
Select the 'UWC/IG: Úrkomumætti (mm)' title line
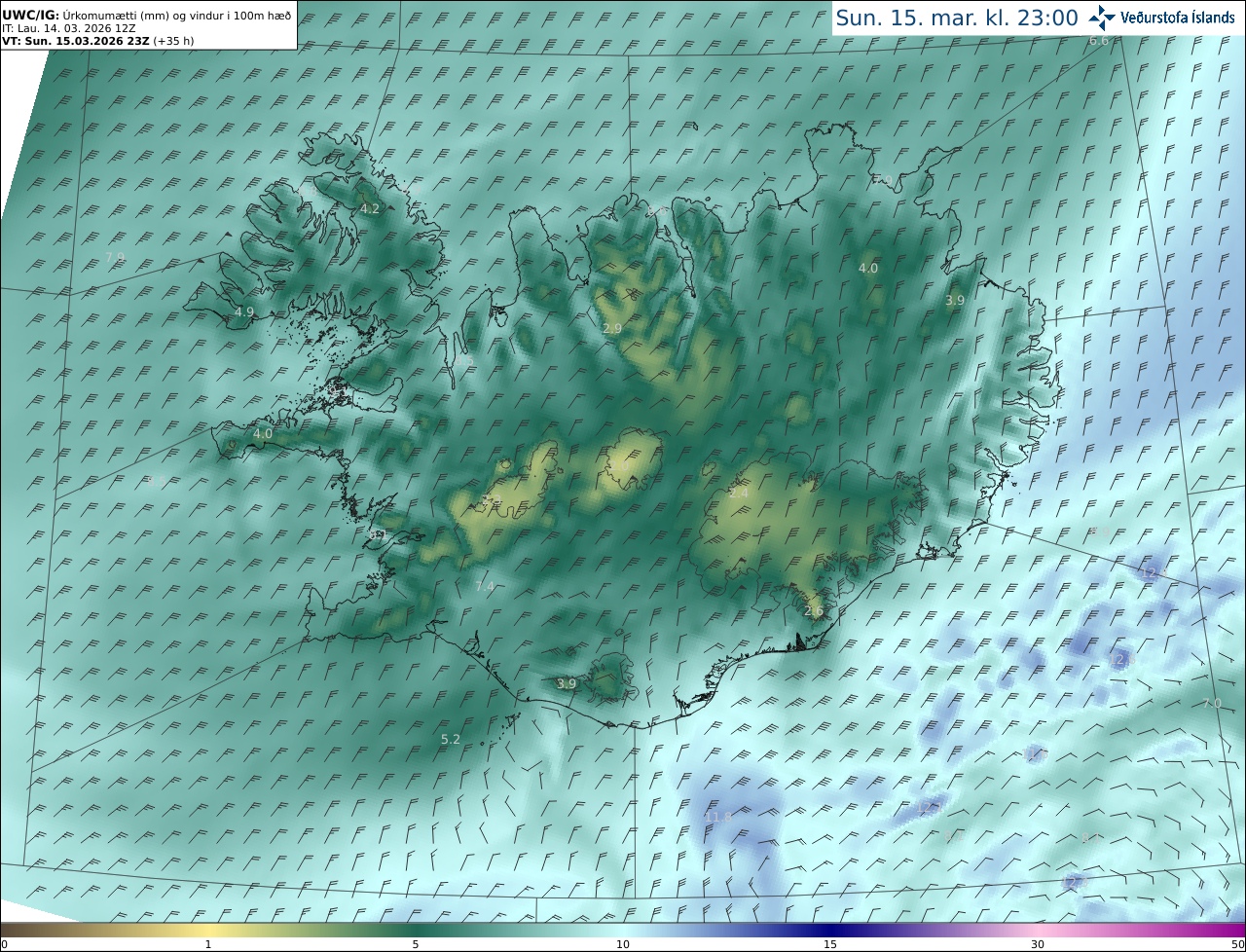point(146,16)
